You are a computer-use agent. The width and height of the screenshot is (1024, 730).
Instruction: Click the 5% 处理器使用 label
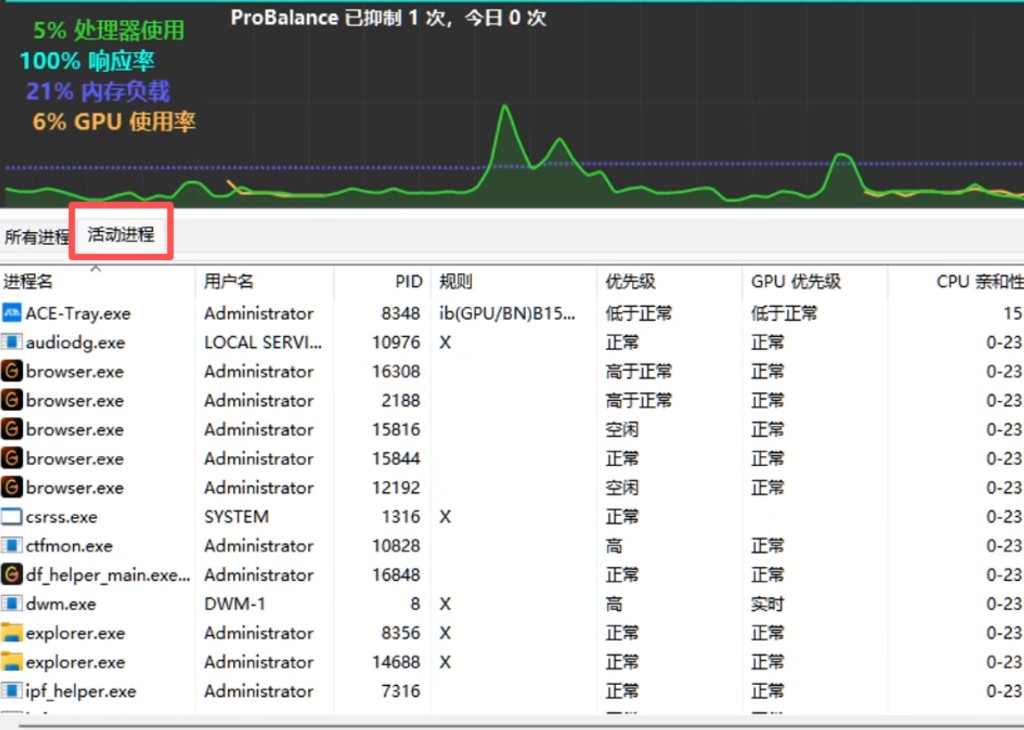tap(108, 30)
